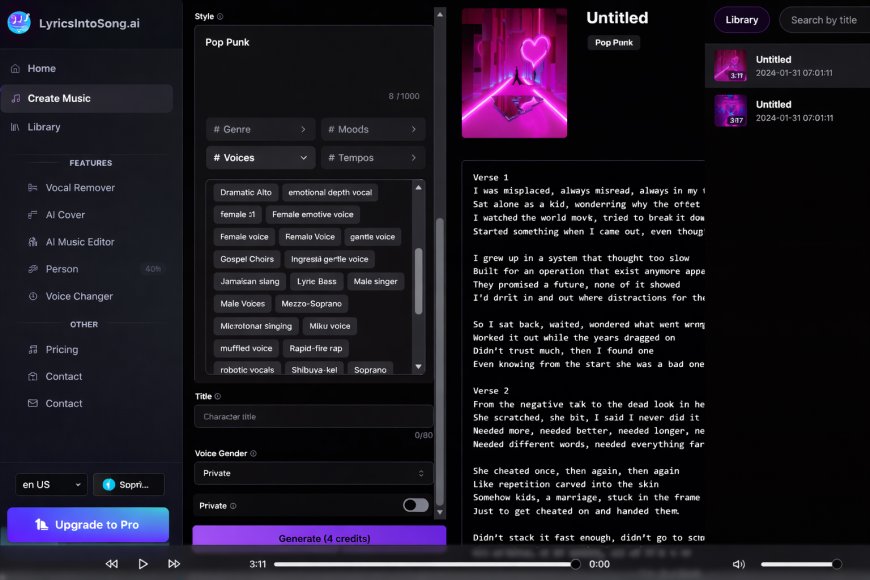Switch to the Library tab
The image size is (870, 580).
tap(741, 20)
